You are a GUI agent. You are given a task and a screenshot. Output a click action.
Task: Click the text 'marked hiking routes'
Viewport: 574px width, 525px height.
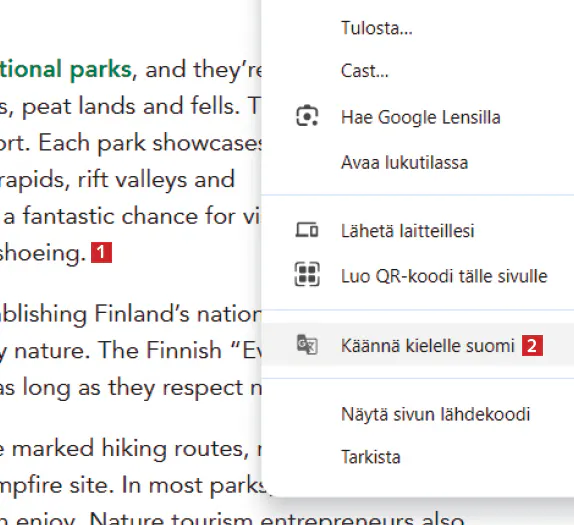click(131, 448)
